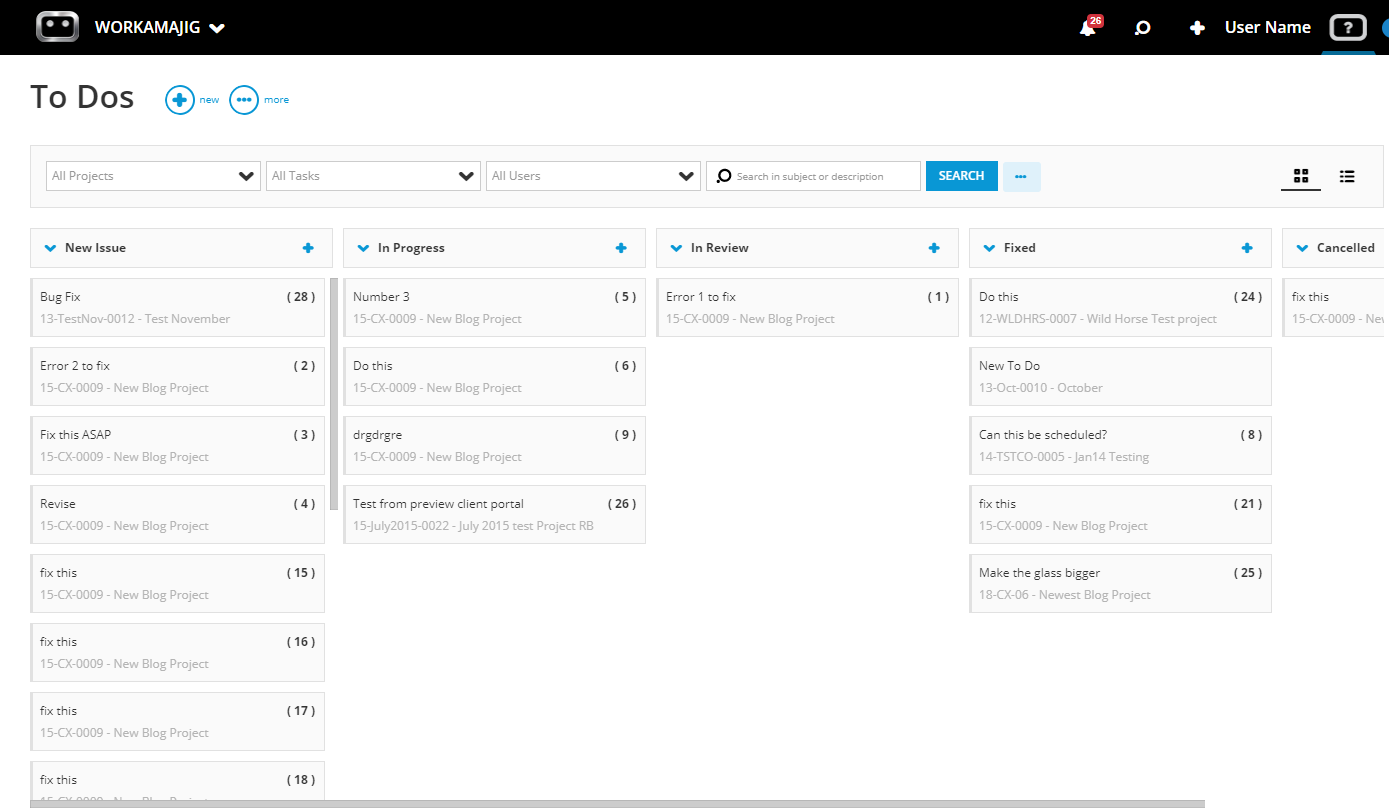This screenshot has width=1389, height=808.
Task: Open extra search options ellipsis button
Action: (x=1021, y=176)
